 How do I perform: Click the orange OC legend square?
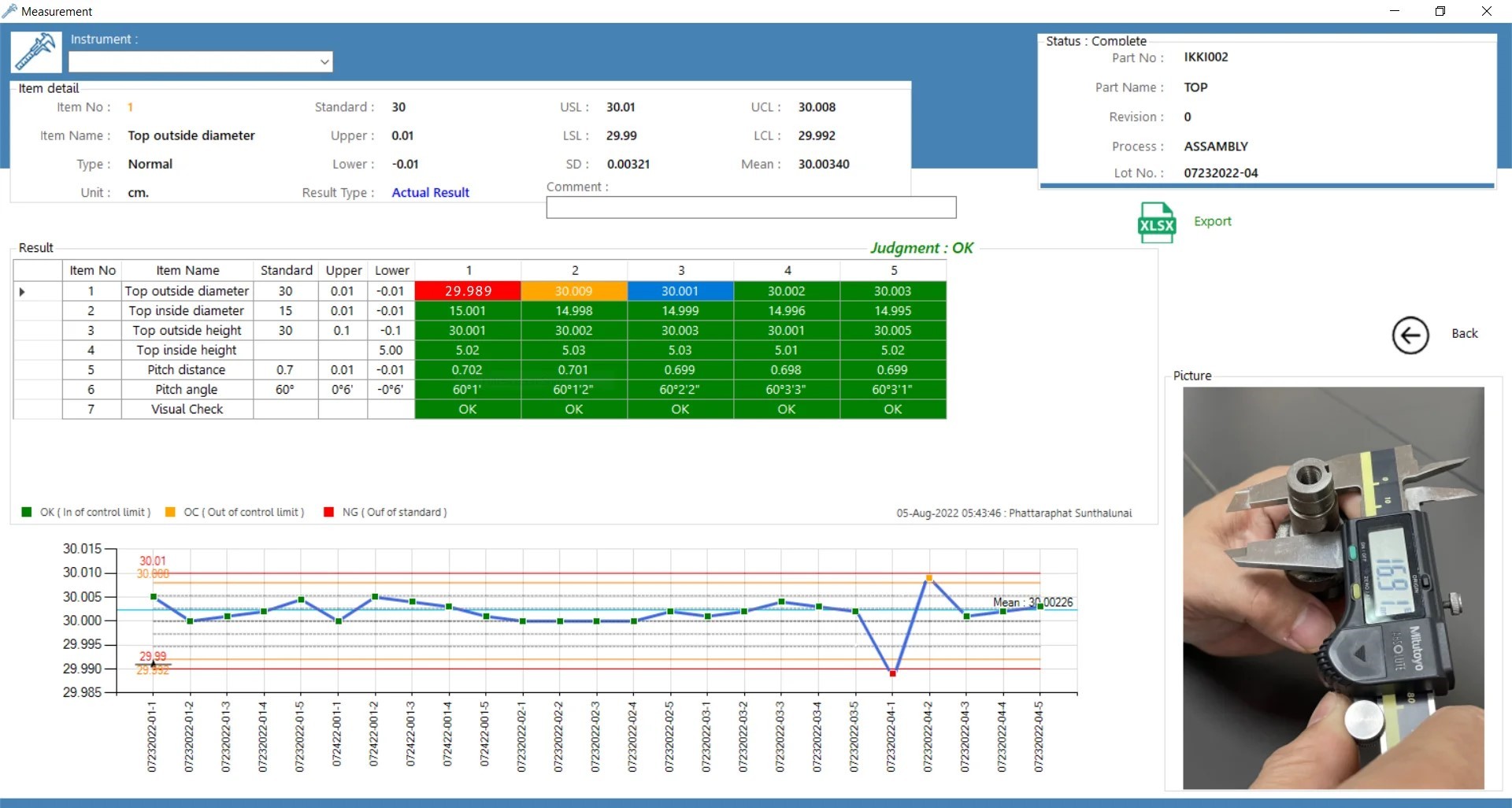170,513
